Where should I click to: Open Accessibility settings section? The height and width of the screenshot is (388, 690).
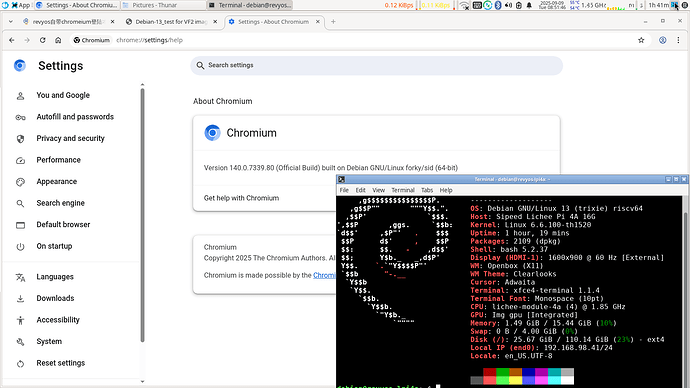click(58, 320)
